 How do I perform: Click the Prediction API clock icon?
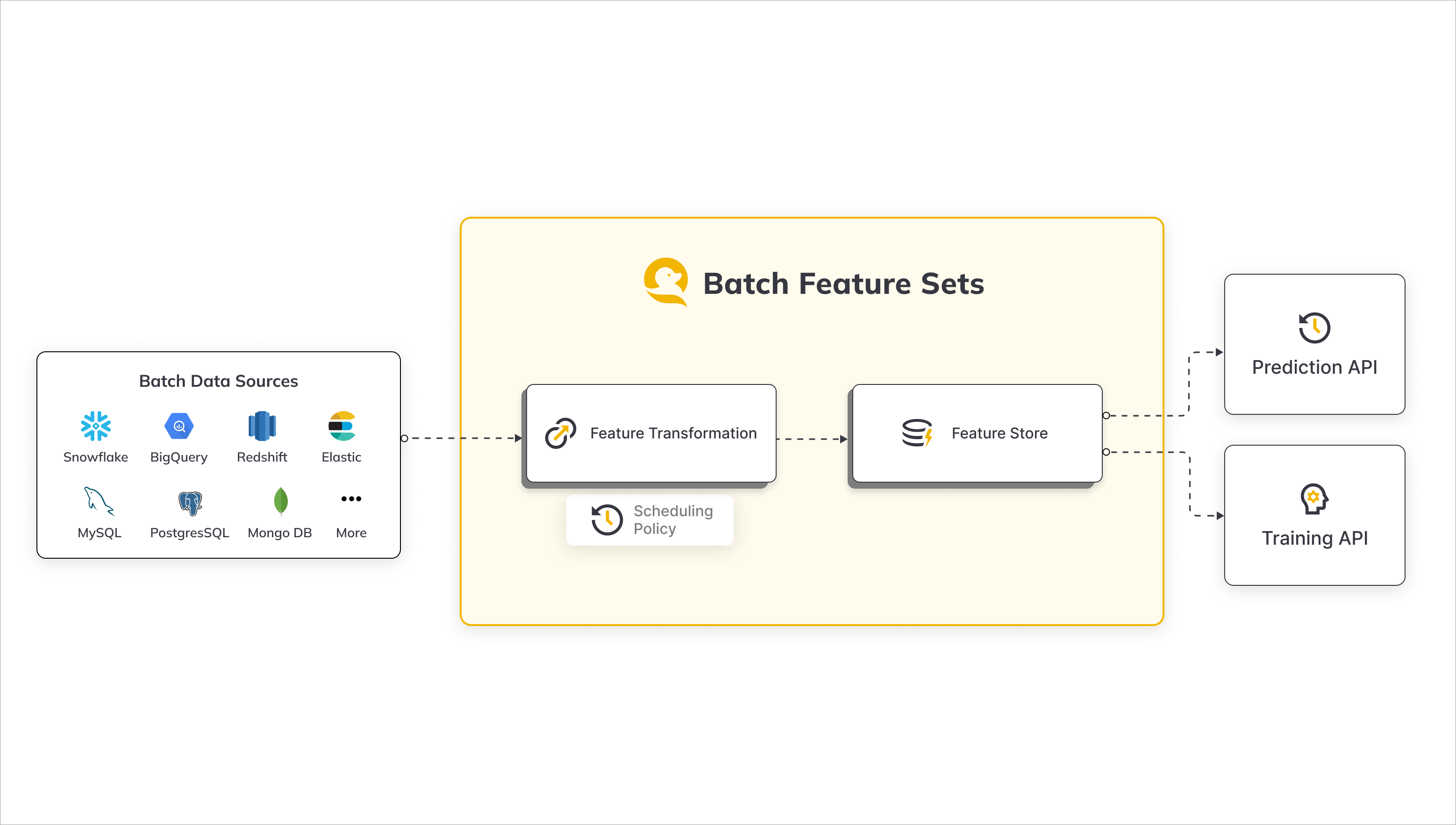[x=1314, y=327]
